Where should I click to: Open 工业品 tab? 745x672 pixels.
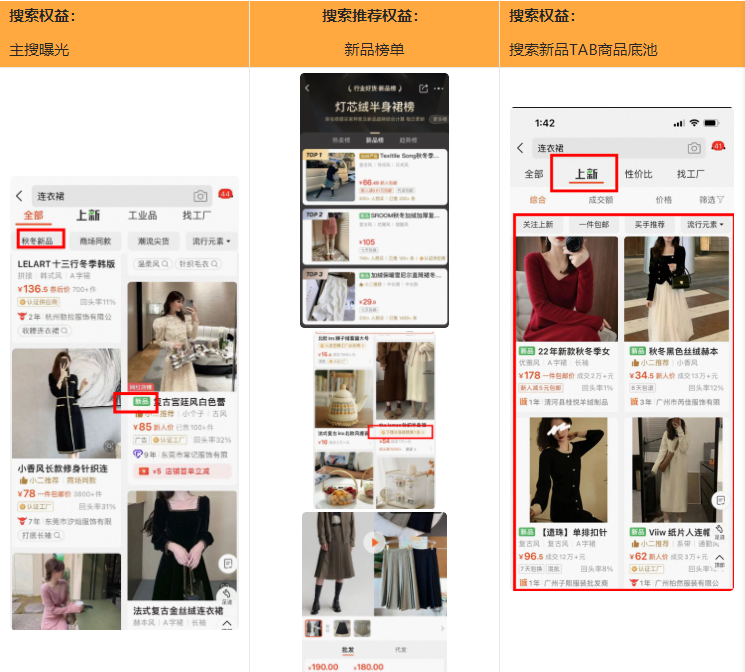click(x=143, y=215)
